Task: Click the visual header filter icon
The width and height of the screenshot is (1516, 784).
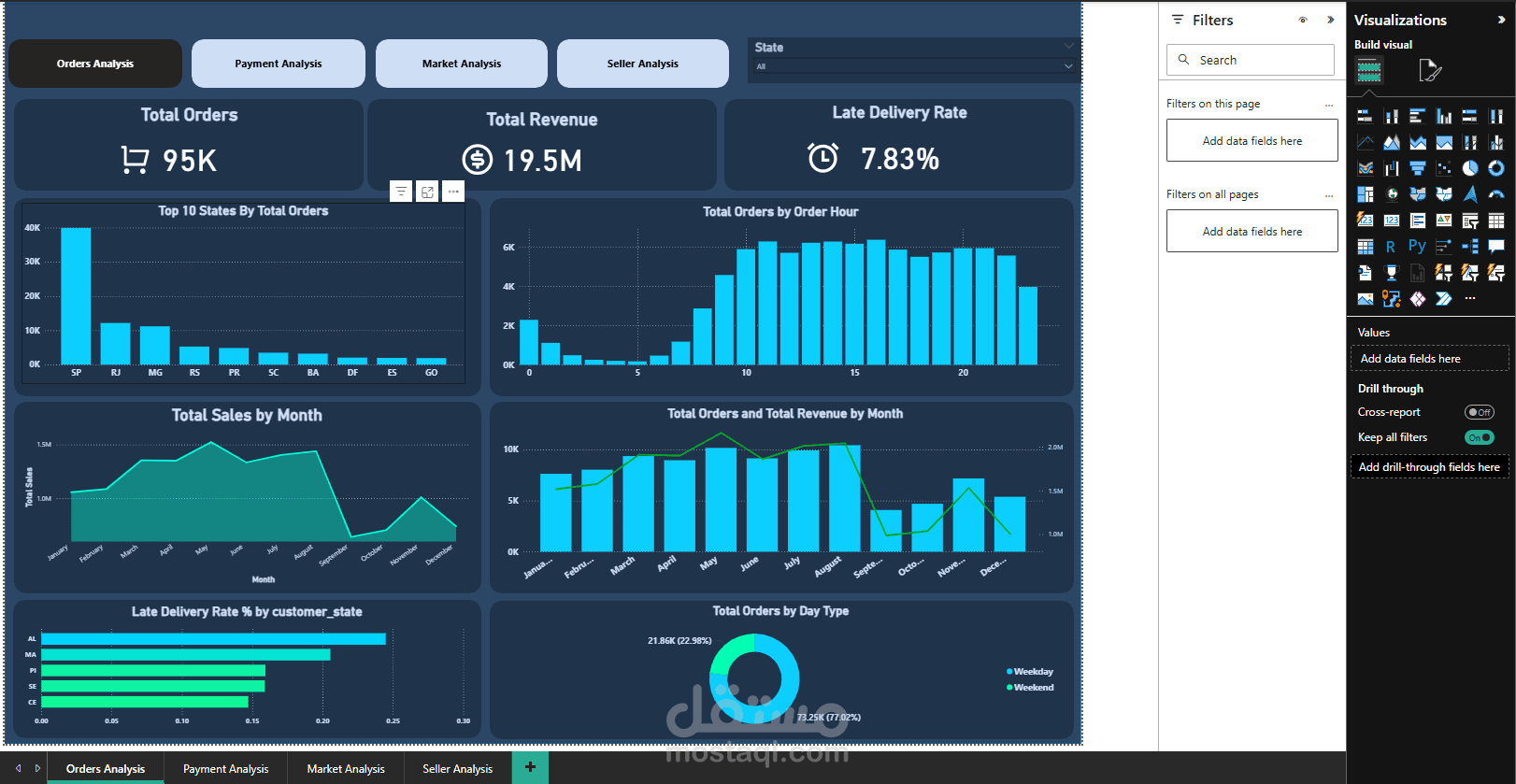Action: pyautogui.click(x=401, y=192)
